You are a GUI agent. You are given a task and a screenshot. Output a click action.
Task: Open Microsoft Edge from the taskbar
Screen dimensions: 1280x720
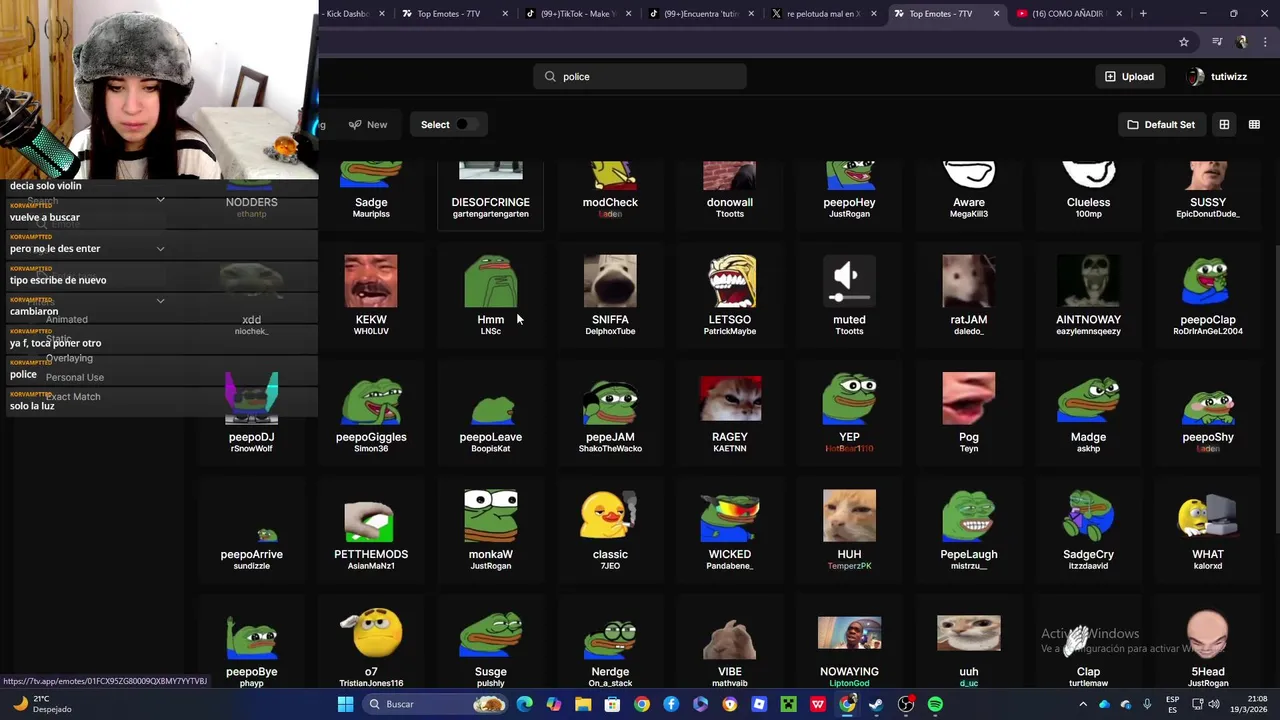524,704
